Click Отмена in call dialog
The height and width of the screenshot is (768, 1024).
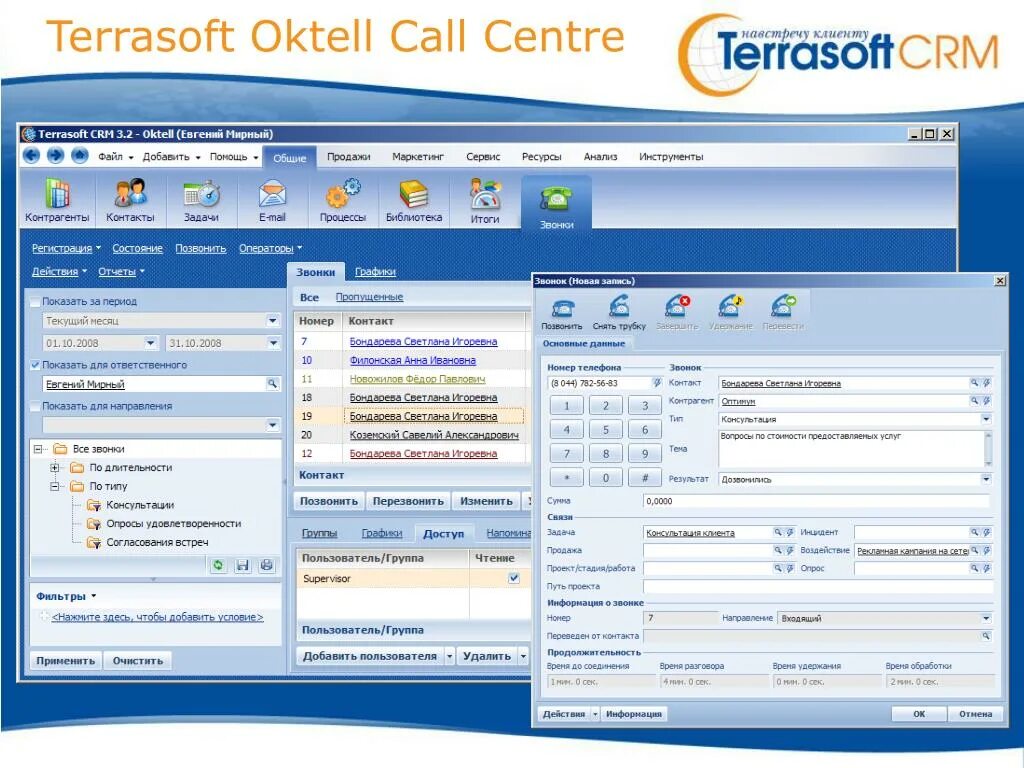point(975,714)
